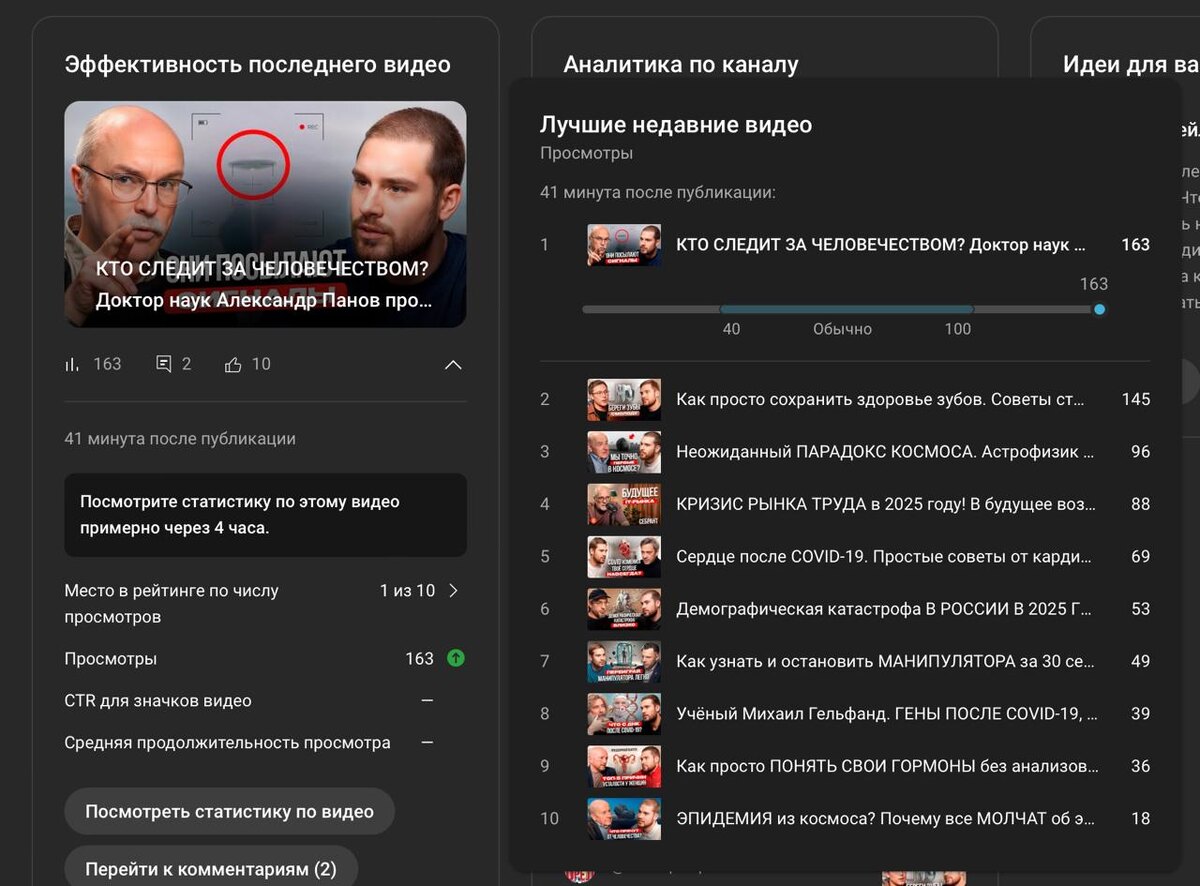Screen dimensions: 1200x886
Task: Click Средняя продолжительность просмотра row
Action: coord(265,743)
